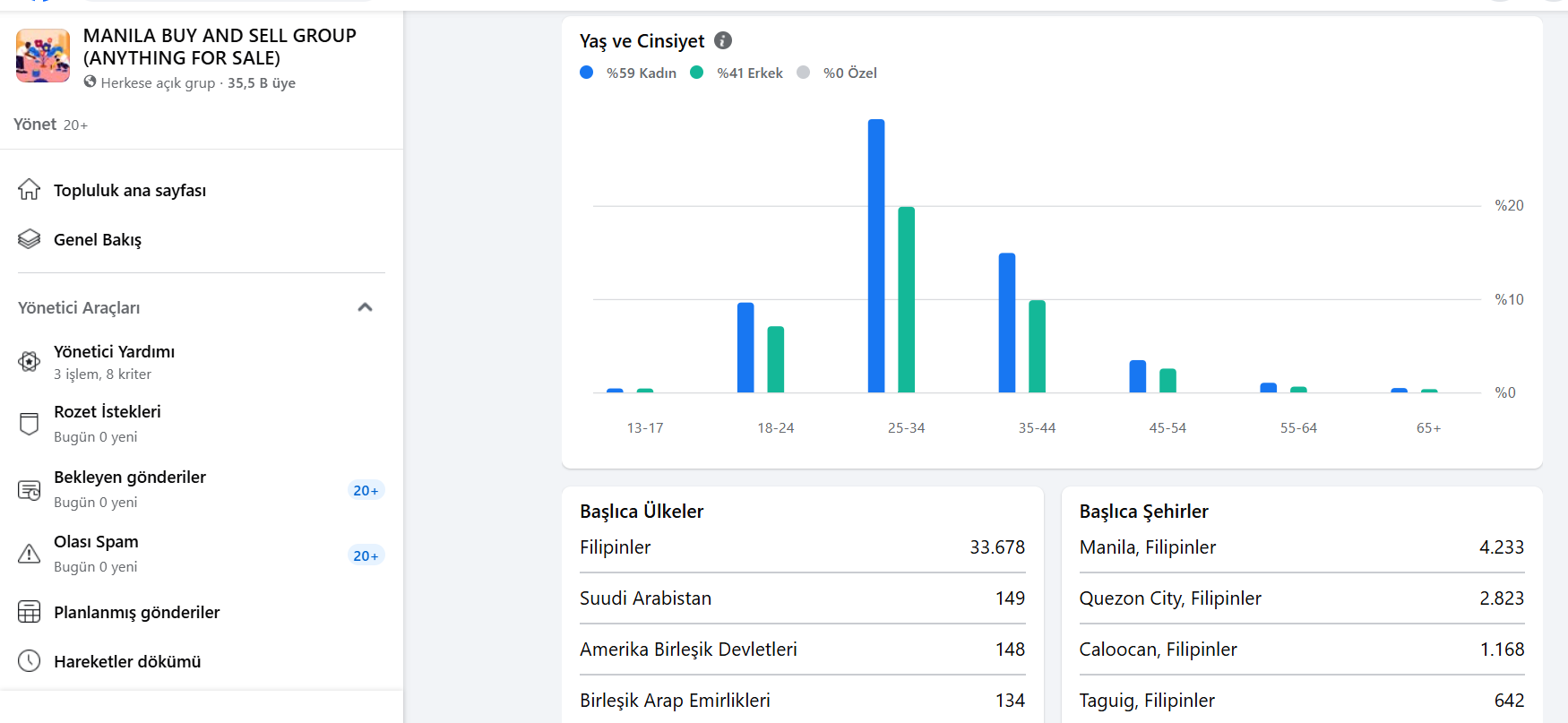Click the 20+ badge next to Bekleyen gönderiler
This screenshot has width=1568, height=723.
click(366, 490)
